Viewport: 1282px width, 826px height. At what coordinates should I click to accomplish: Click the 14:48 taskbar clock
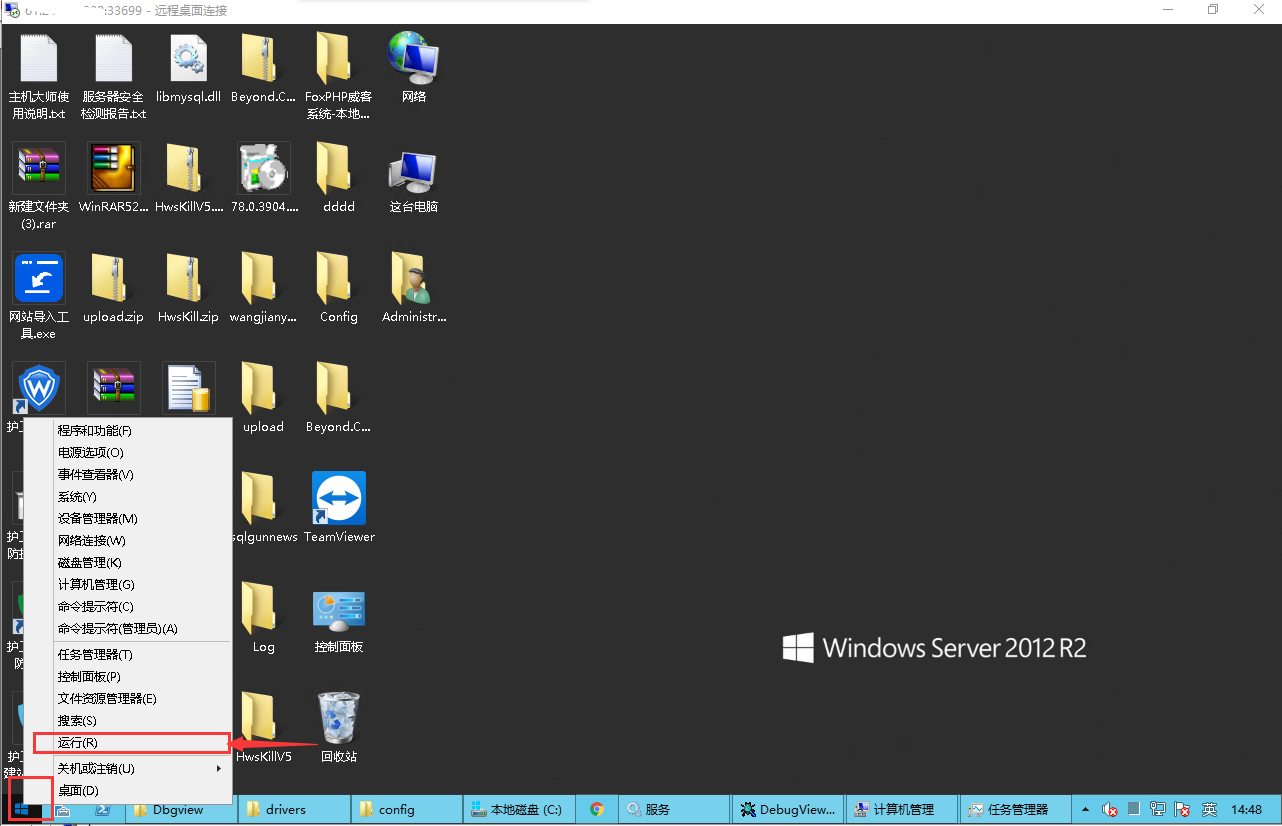[x=1246, y=809]
